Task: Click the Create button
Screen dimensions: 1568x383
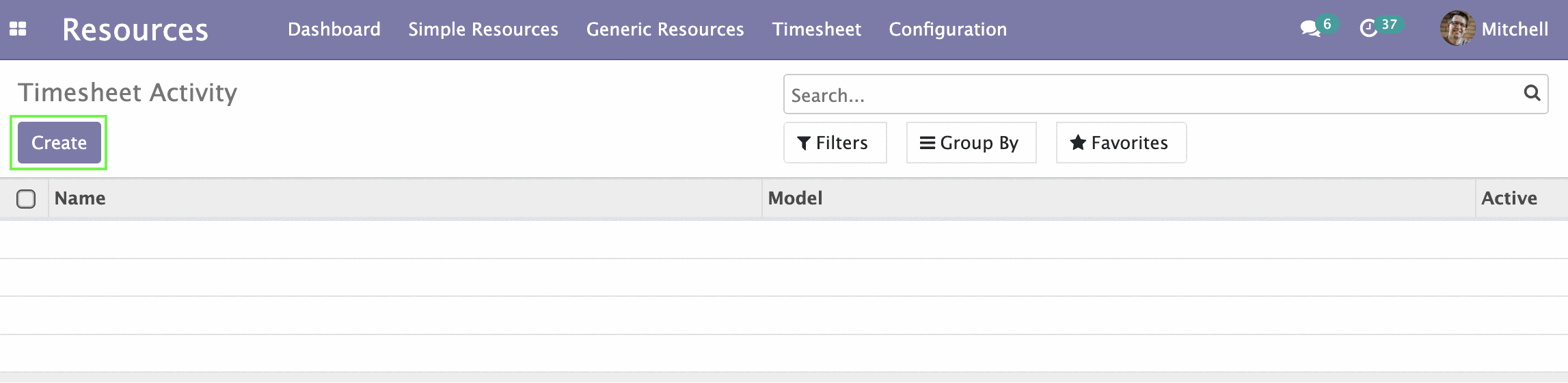Action: coord(59,143)
